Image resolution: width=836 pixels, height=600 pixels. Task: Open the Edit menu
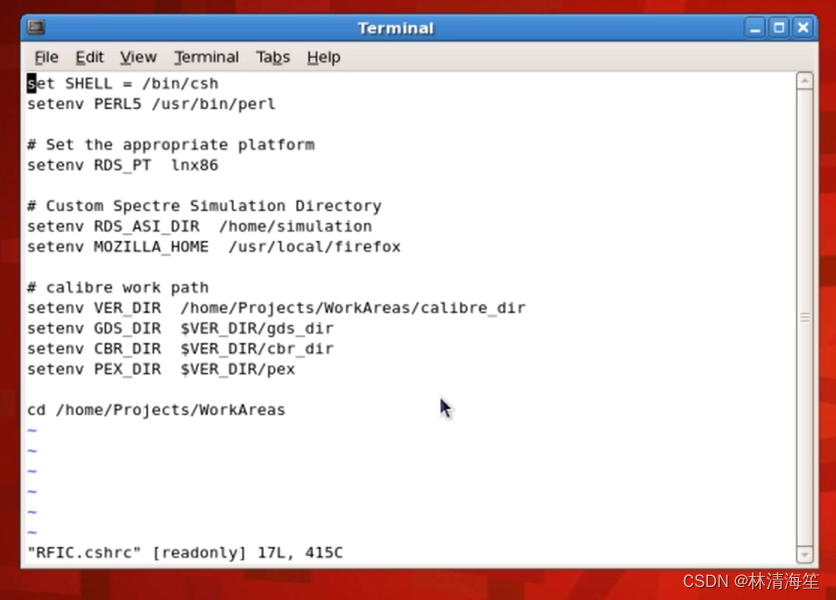pyautogui.click(x=89, y=57)
